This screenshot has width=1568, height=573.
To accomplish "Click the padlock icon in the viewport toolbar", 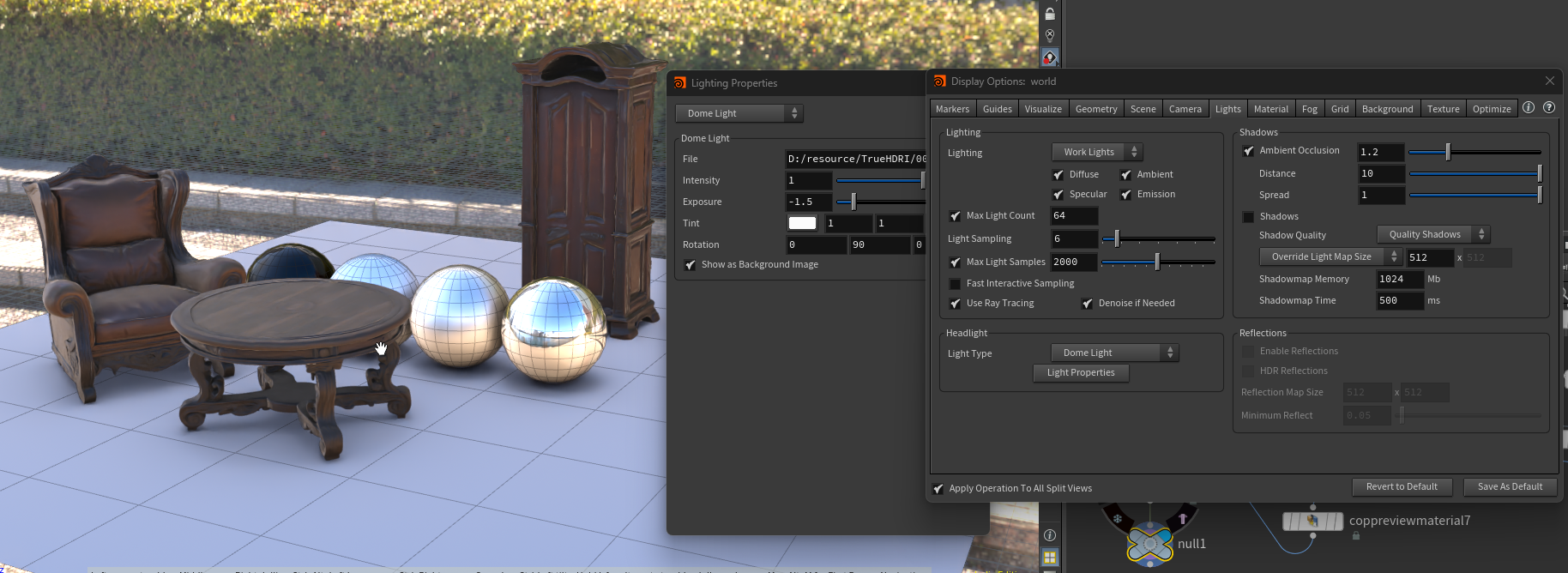I will tap(1050, 13).
